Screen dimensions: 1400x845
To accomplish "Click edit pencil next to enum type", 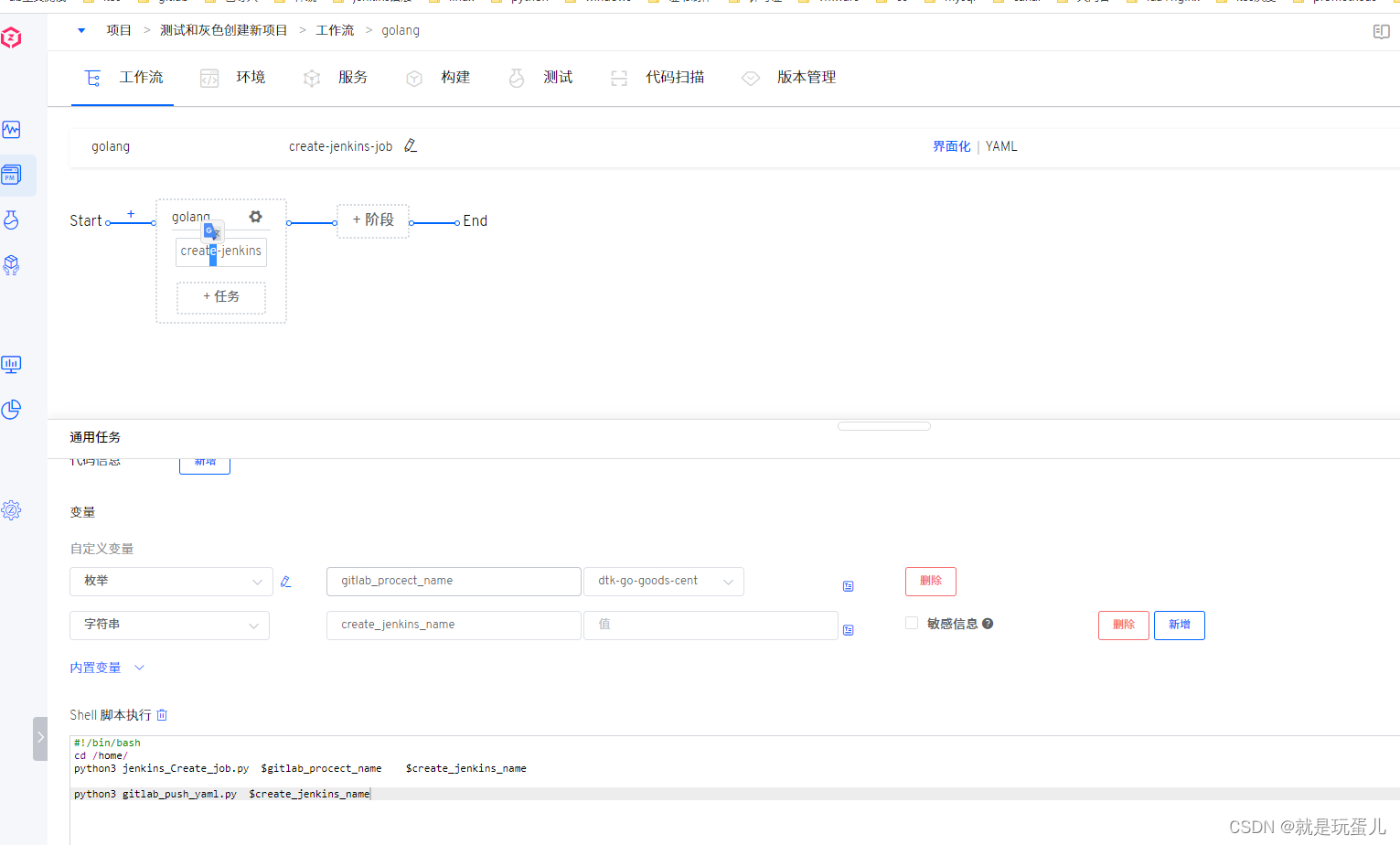I will (285, 582).
